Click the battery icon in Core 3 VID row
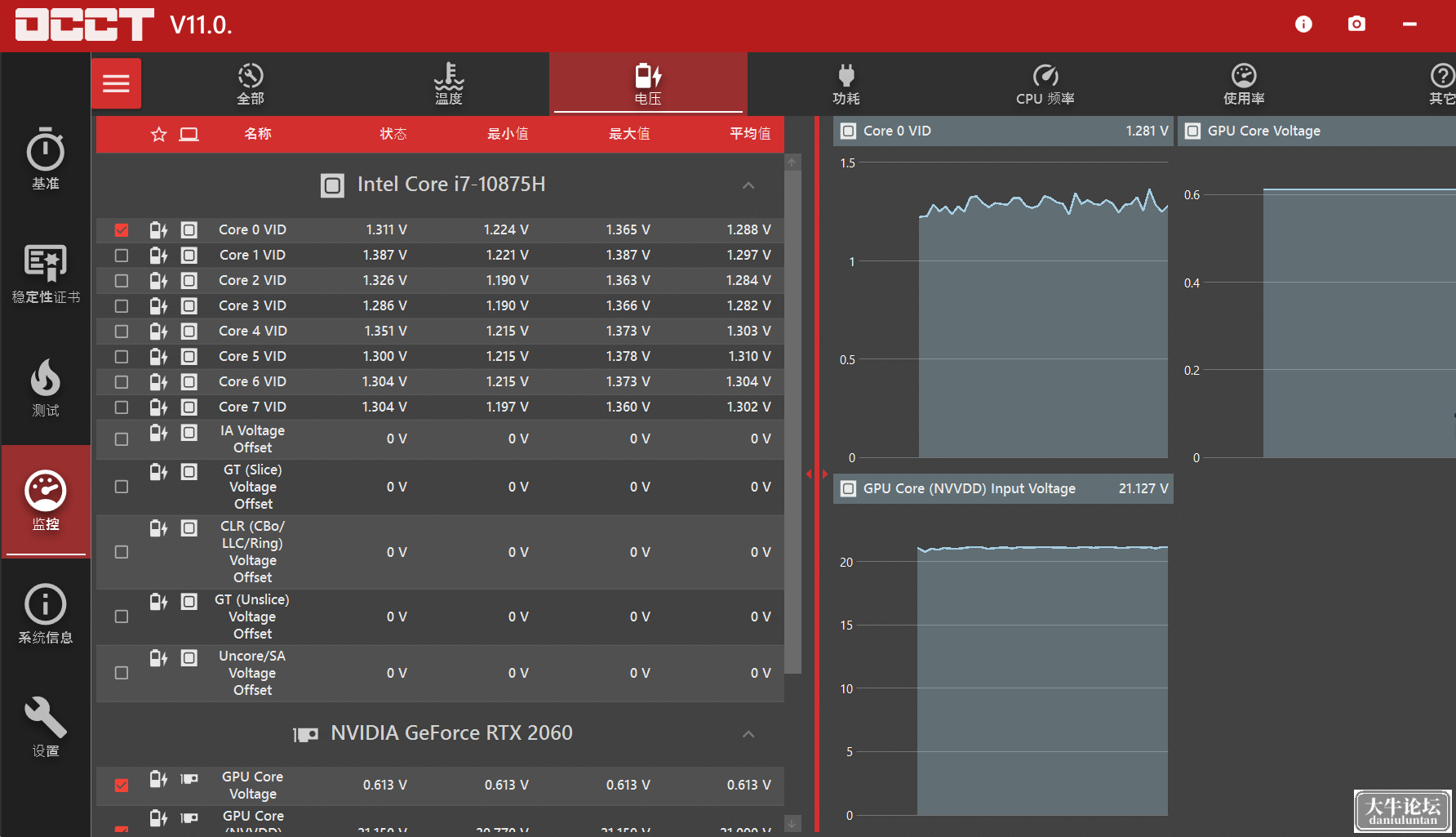 click(x=158, y=305)
